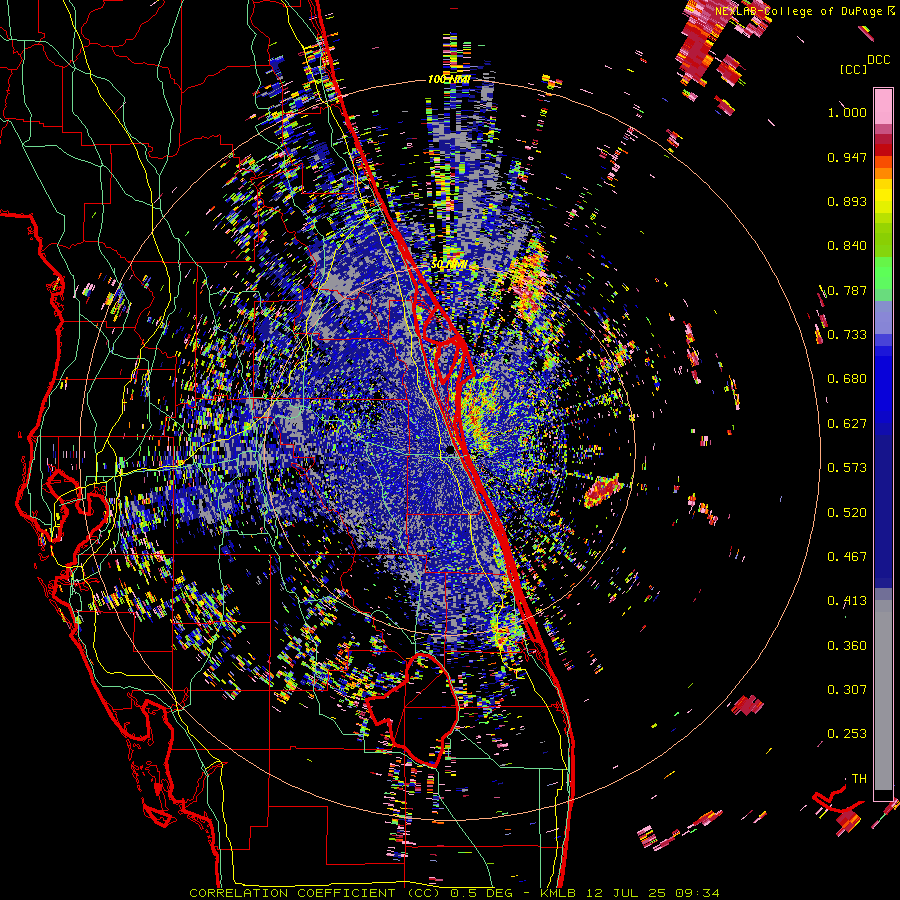The image size is (900, 900).
Task: Select the 0.733 scale value
Action: (x=847, y=335)
